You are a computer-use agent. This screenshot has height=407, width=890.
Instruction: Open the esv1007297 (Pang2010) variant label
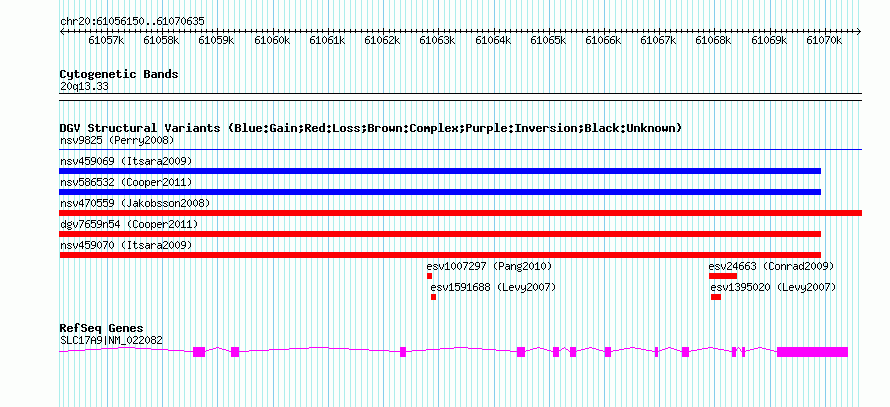click(489, 266)
